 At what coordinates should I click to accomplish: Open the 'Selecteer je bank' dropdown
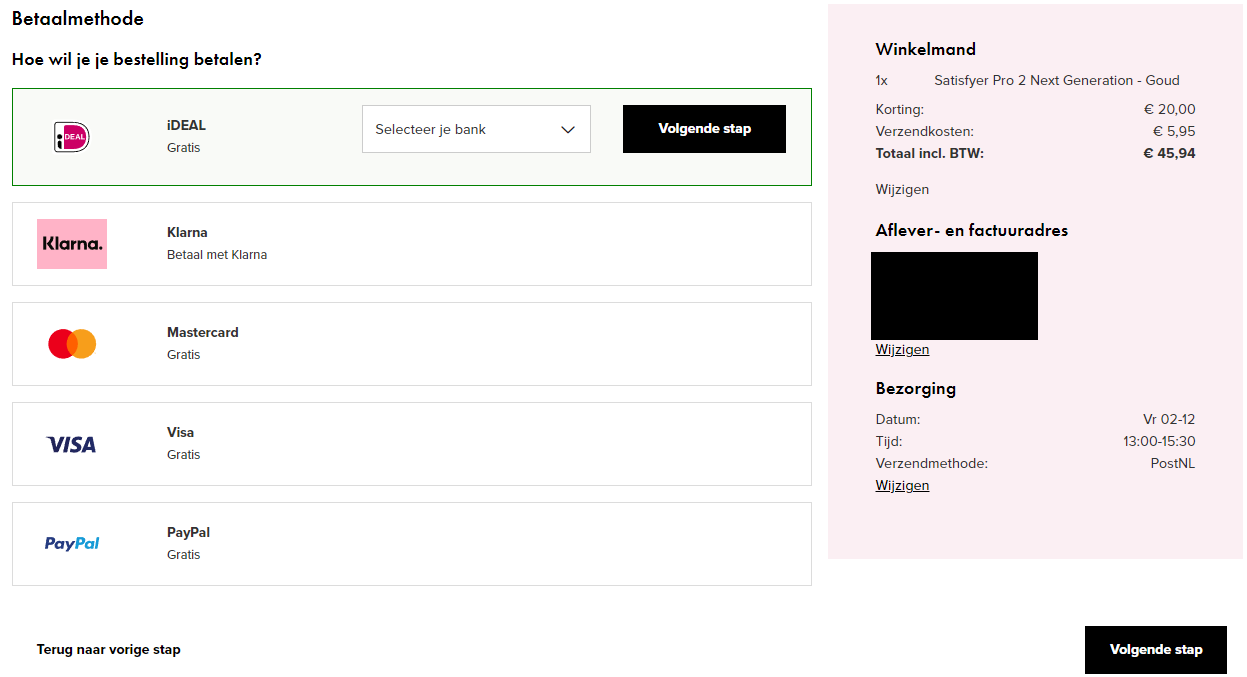click(460, 130)
